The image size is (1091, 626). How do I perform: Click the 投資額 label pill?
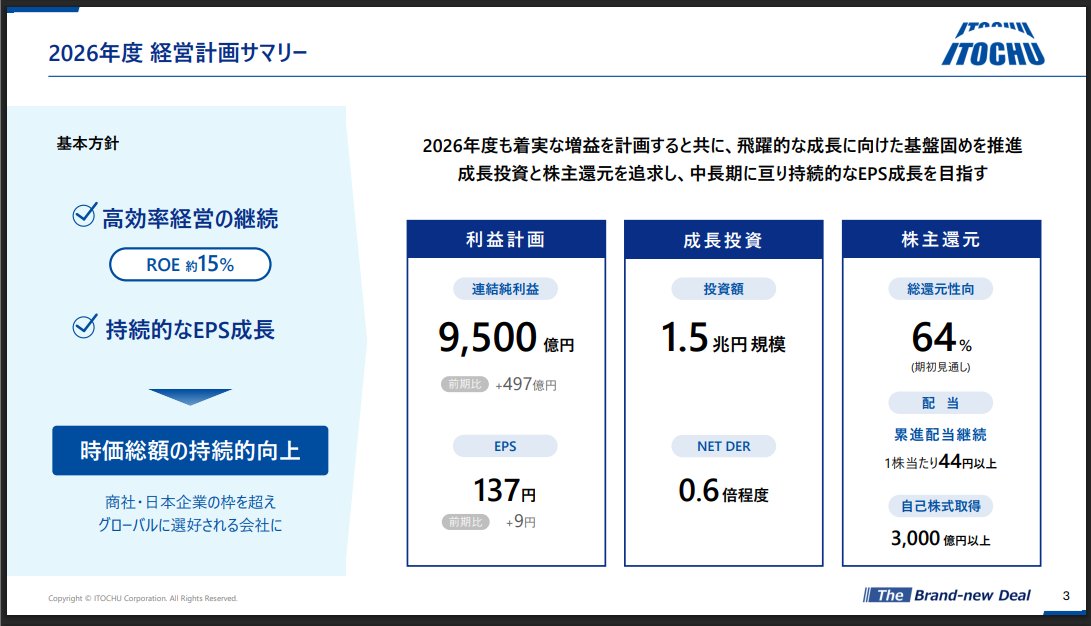[x=724, y=289]
